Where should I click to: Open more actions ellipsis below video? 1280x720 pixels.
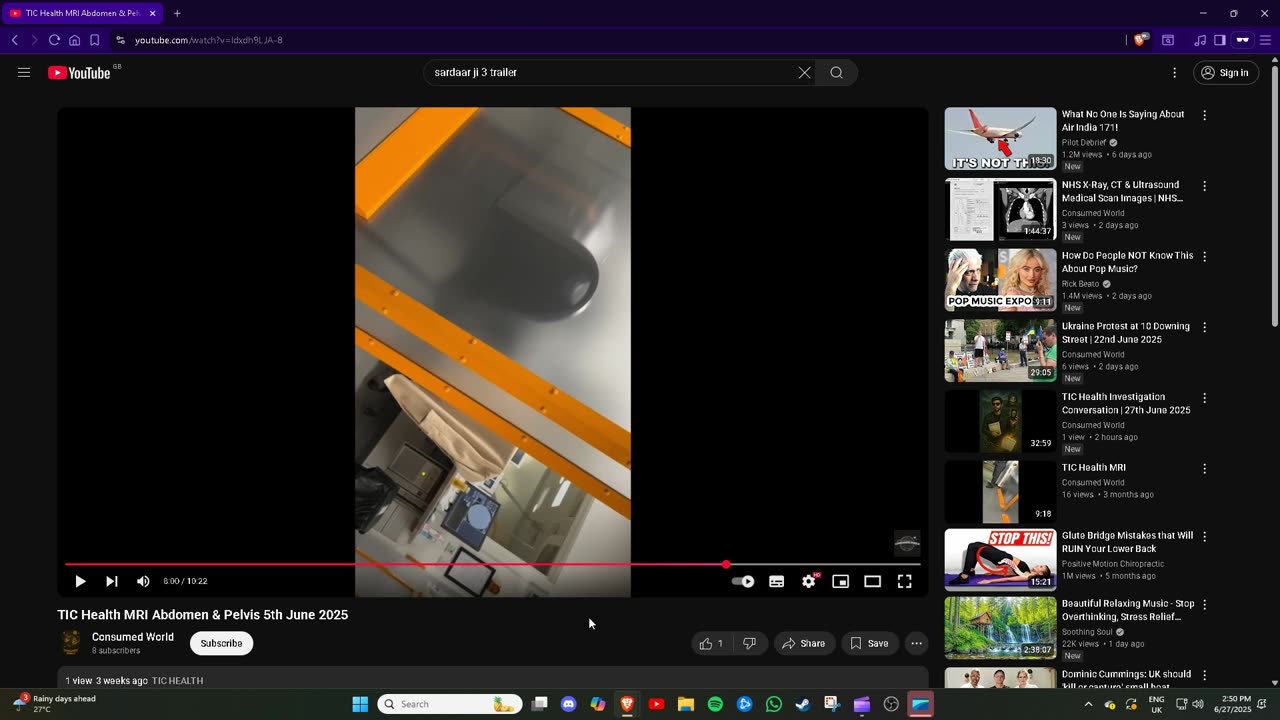tap(916, 643)
